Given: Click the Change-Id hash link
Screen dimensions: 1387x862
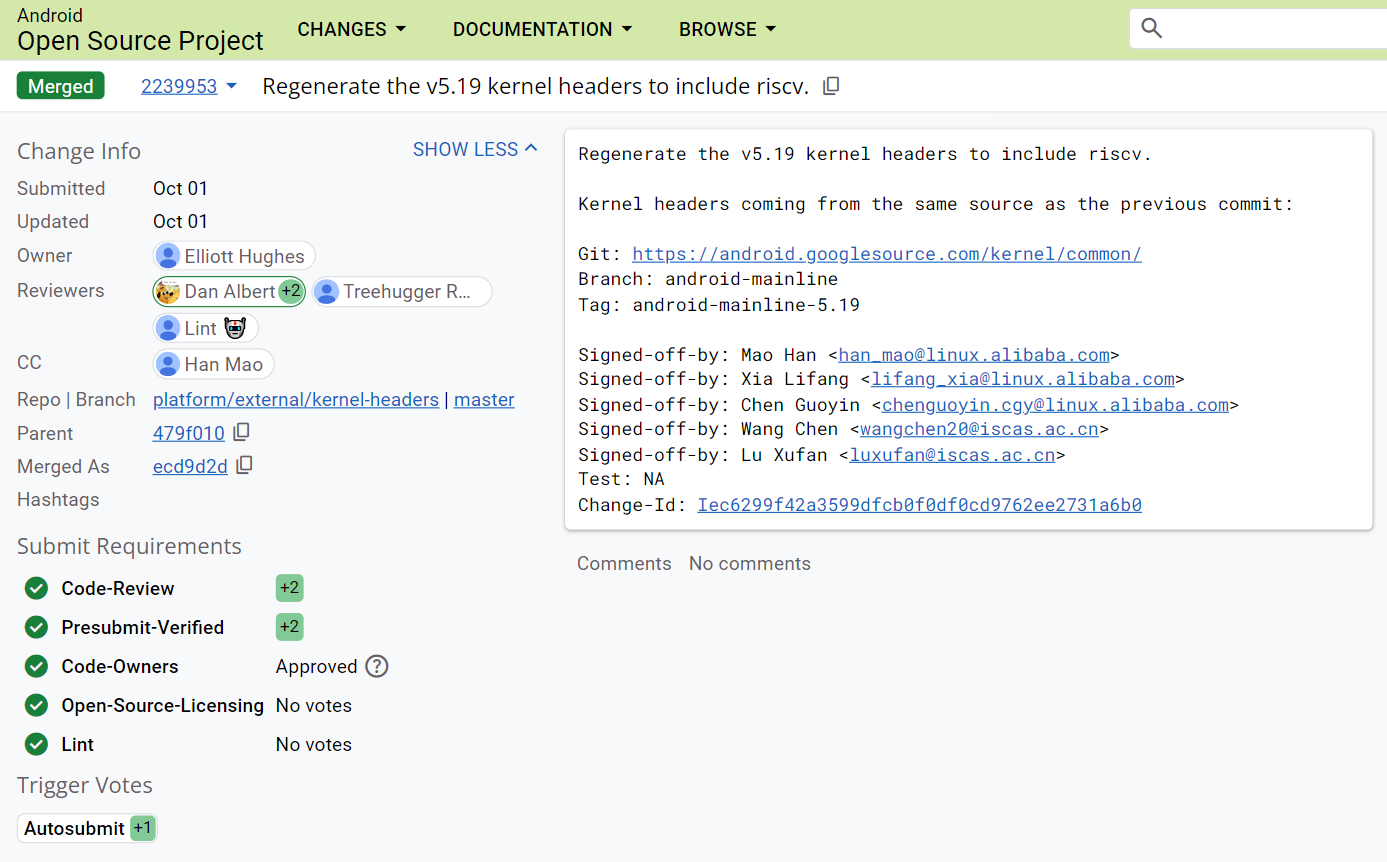Looking at the screenshot, I should 919,505.
